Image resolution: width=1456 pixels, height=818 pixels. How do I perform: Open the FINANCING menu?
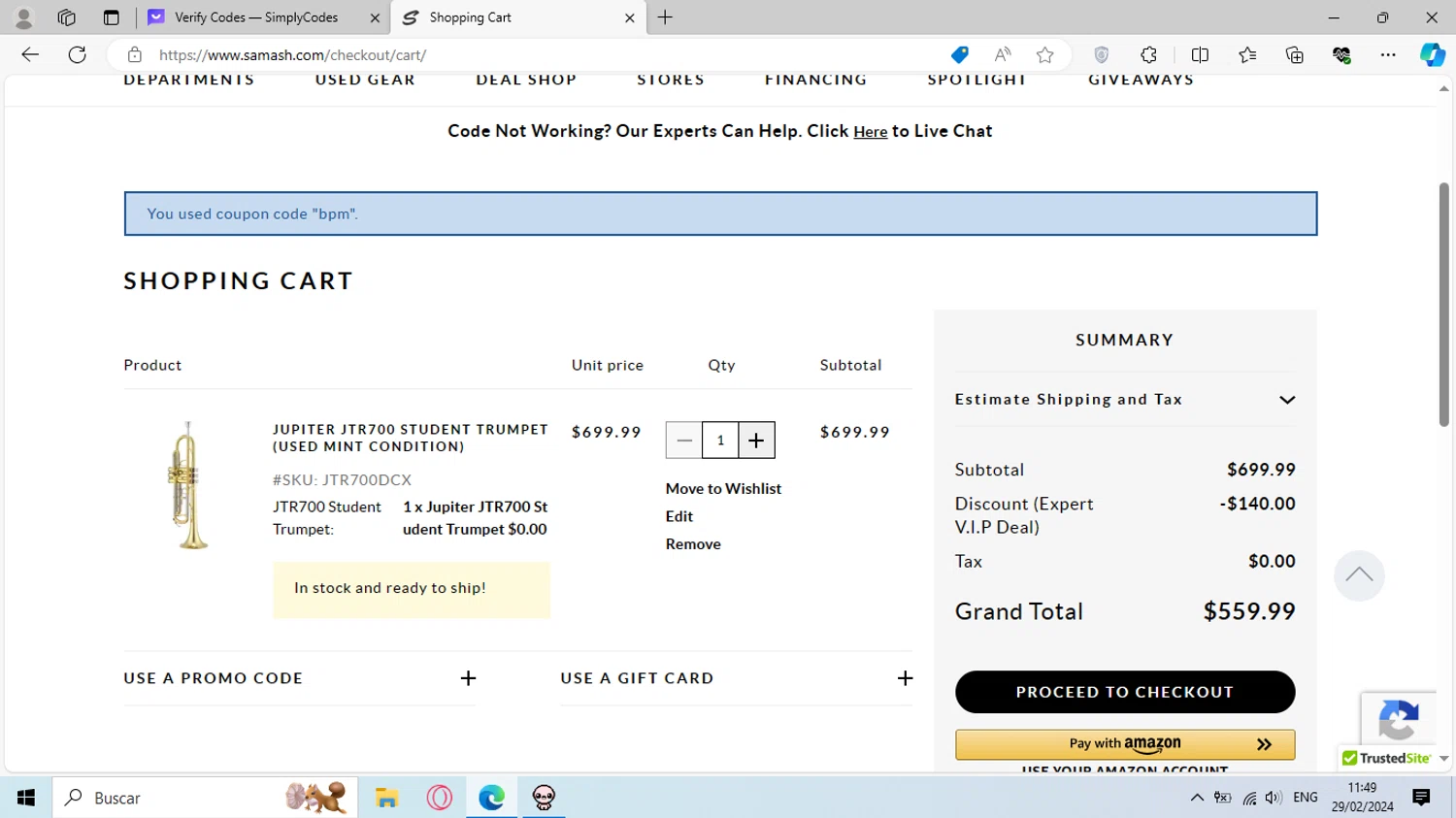(816, 80)
